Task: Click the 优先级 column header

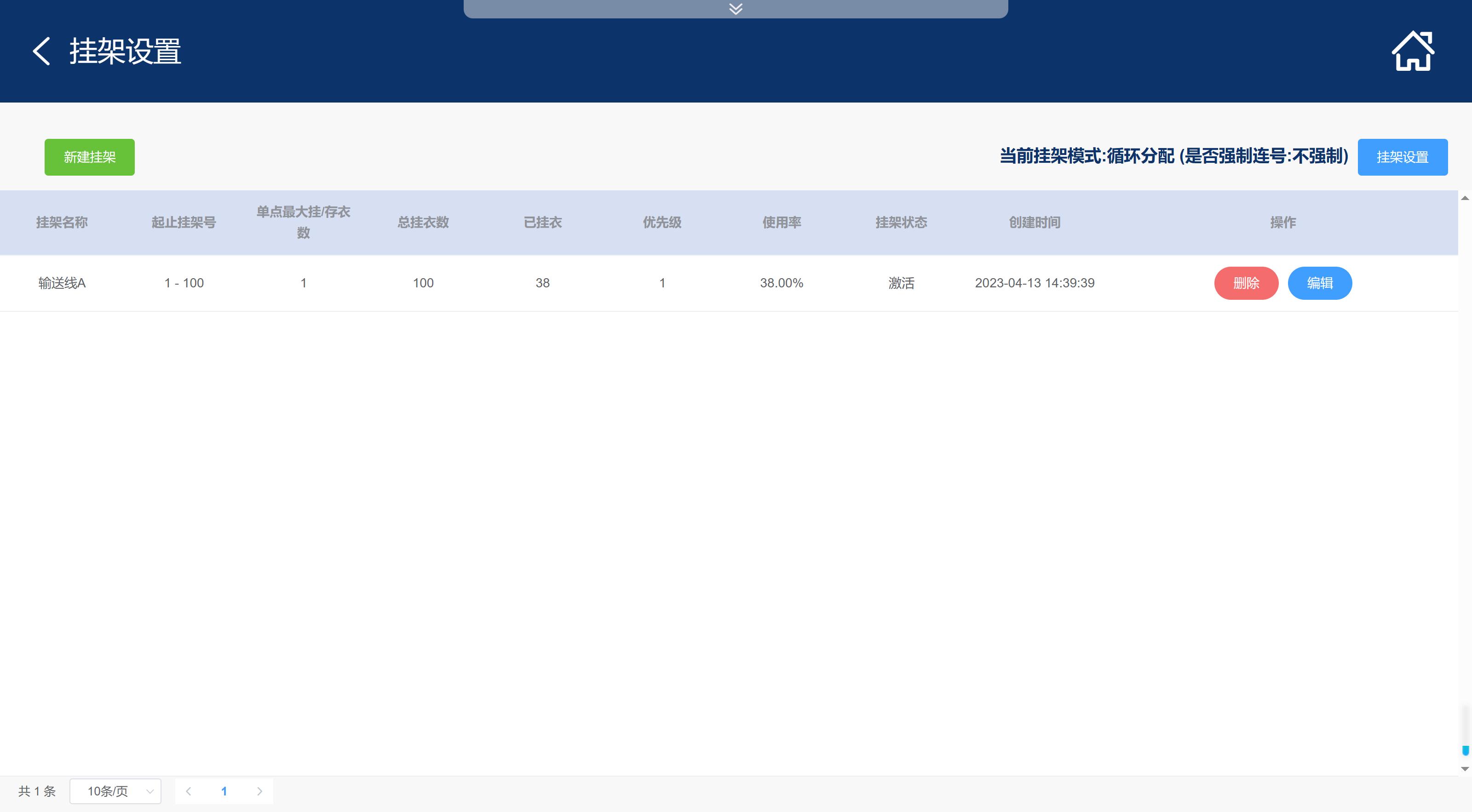Action: pyautogui.click(x=662, y=223)
